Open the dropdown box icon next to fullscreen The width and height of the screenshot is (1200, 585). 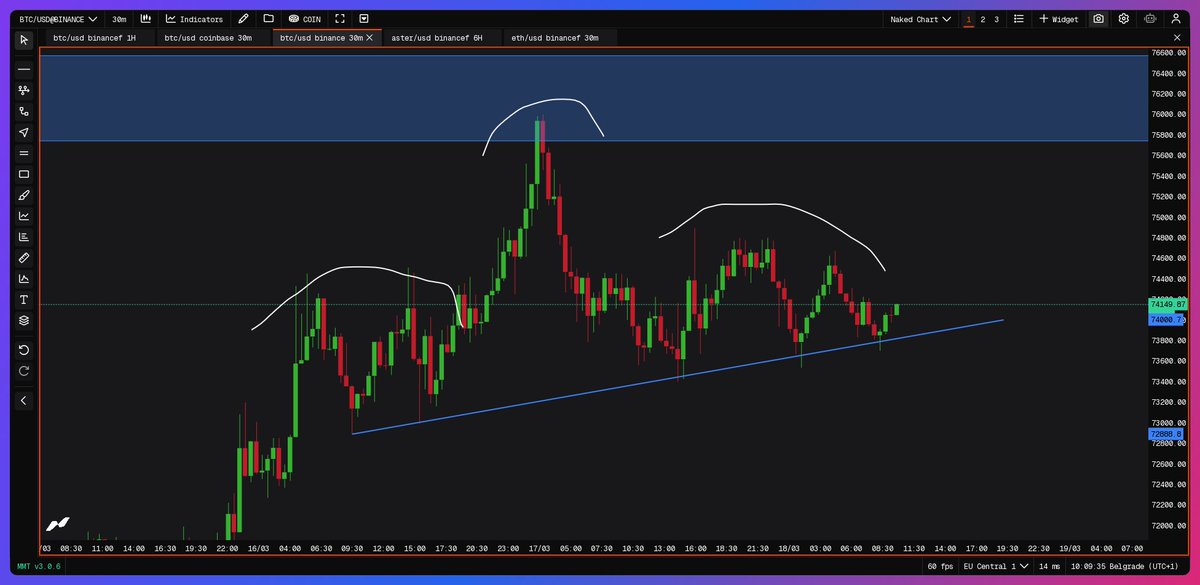(364, 18)
